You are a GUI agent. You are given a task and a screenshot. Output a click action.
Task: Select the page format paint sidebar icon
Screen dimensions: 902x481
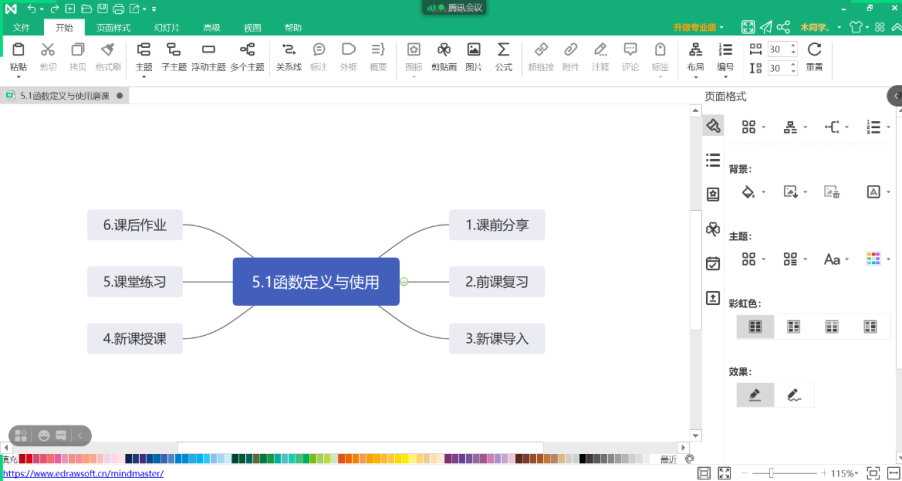pyautogui.click(x=713, y=125)
